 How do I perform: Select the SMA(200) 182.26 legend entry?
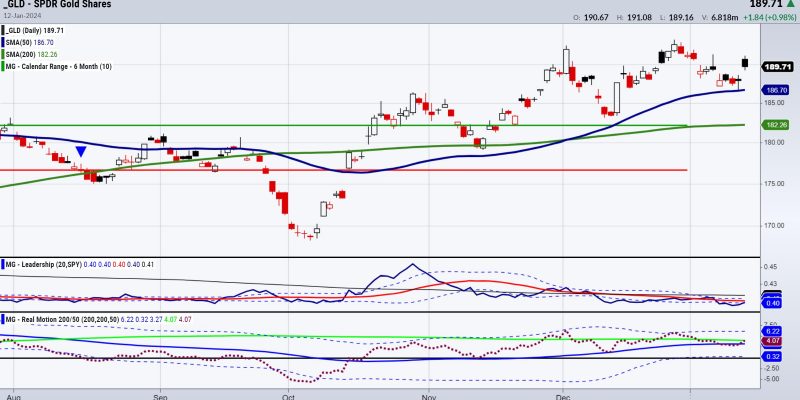(31, 54)
